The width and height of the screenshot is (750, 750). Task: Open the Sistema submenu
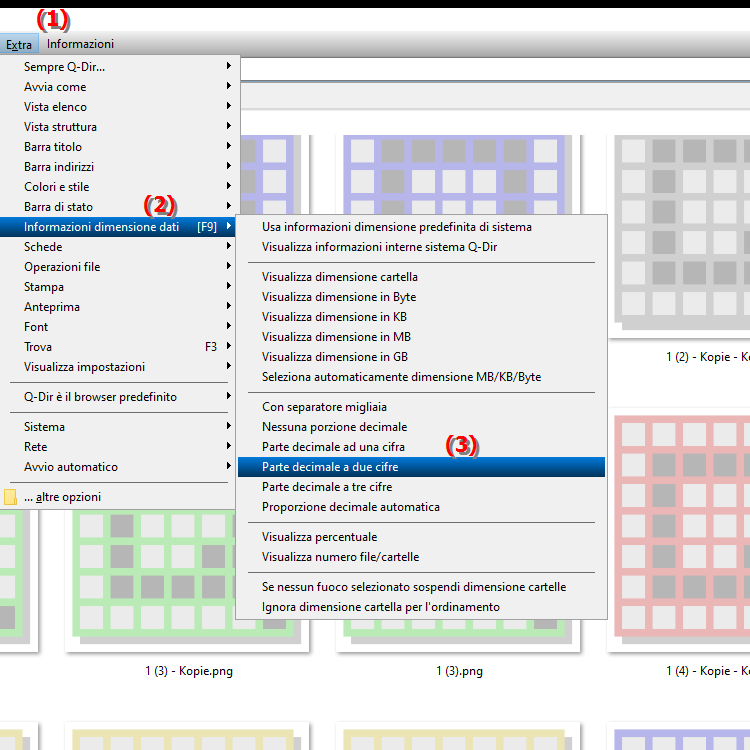point(118,427)
